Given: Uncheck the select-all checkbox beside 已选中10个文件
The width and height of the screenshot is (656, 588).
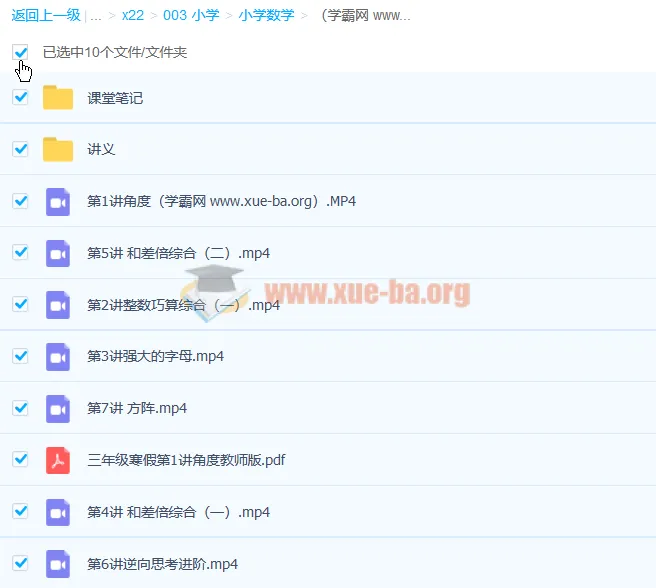Looking at the screenshot, I should point(20,52).
